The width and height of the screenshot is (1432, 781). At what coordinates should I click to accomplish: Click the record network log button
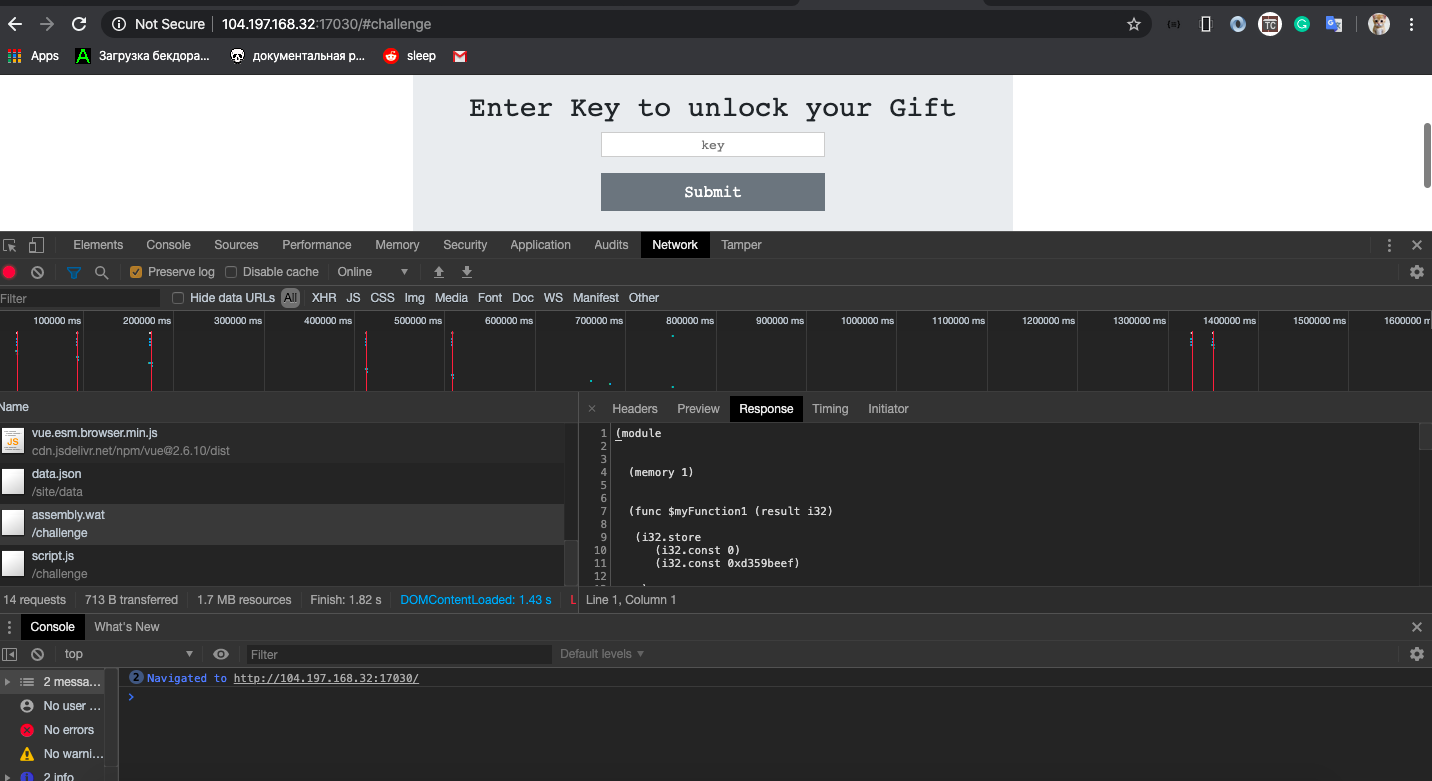point(9,272)
